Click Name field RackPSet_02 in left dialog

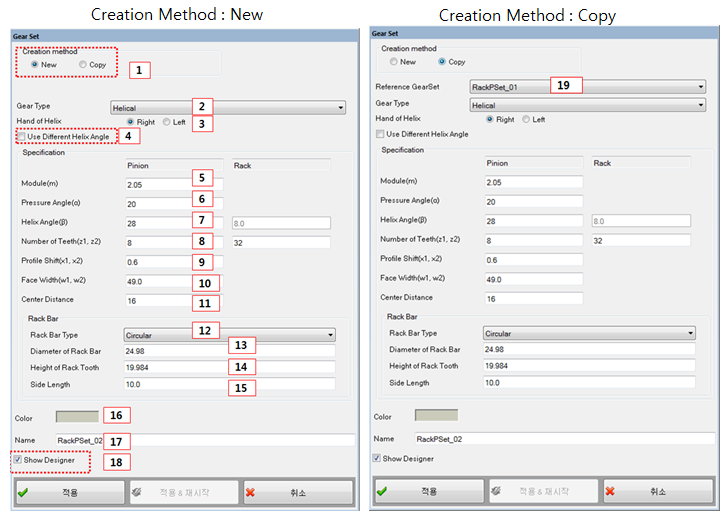pyautogui.click(x=205, y=440)
